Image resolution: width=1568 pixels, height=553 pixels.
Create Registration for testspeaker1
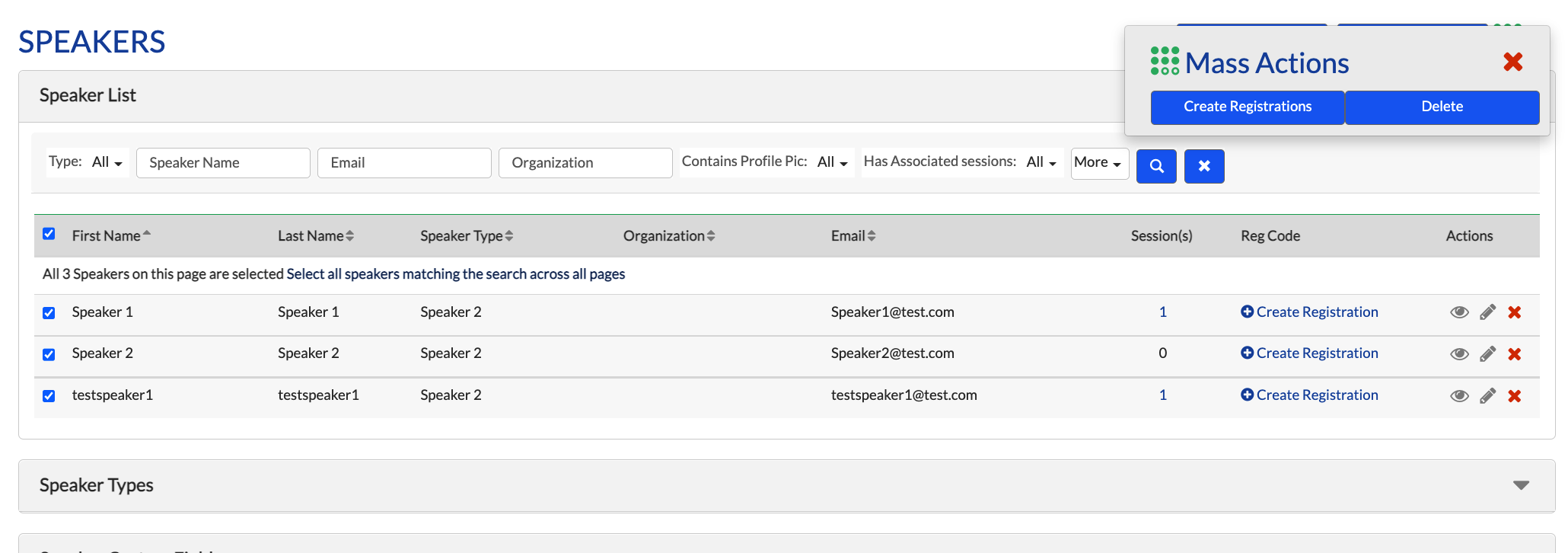(x=1309, y=395)
